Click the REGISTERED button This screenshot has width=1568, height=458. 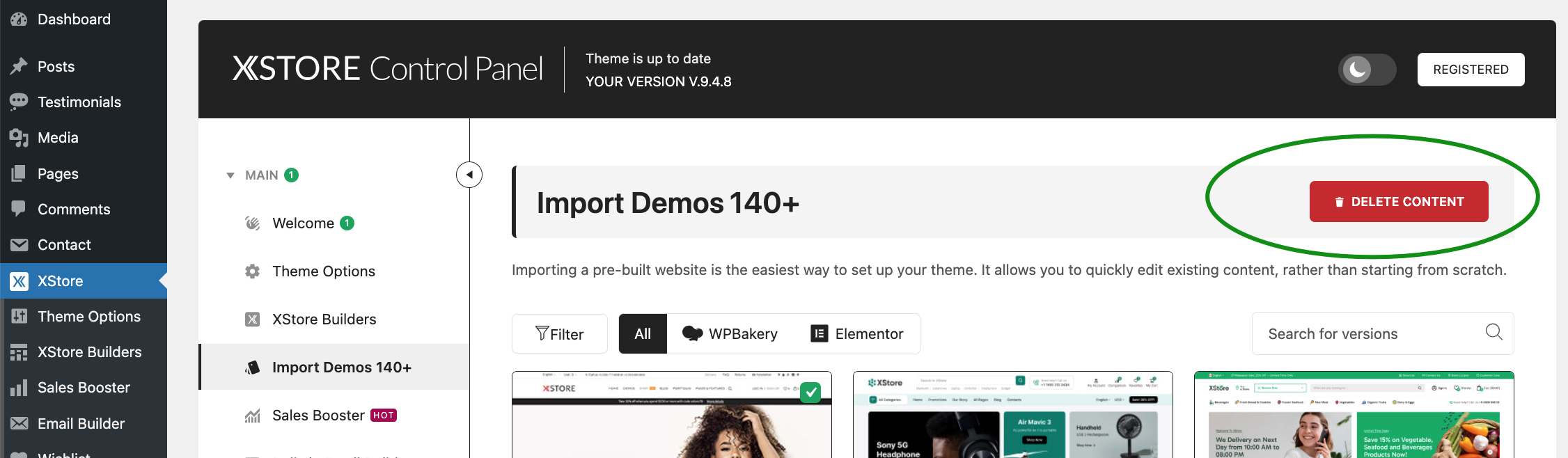click(1471, 70)
